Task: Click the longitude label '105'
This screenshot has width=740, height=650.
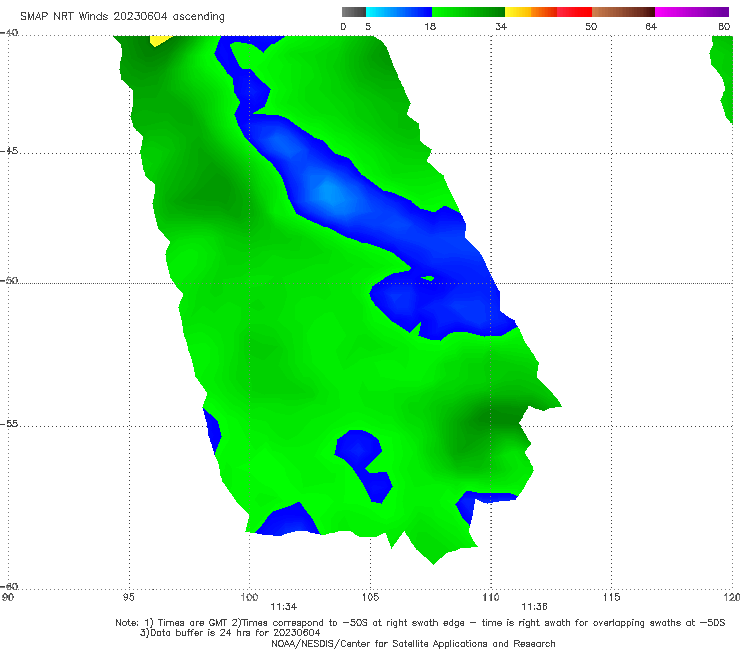Action: tap(370, 597)
